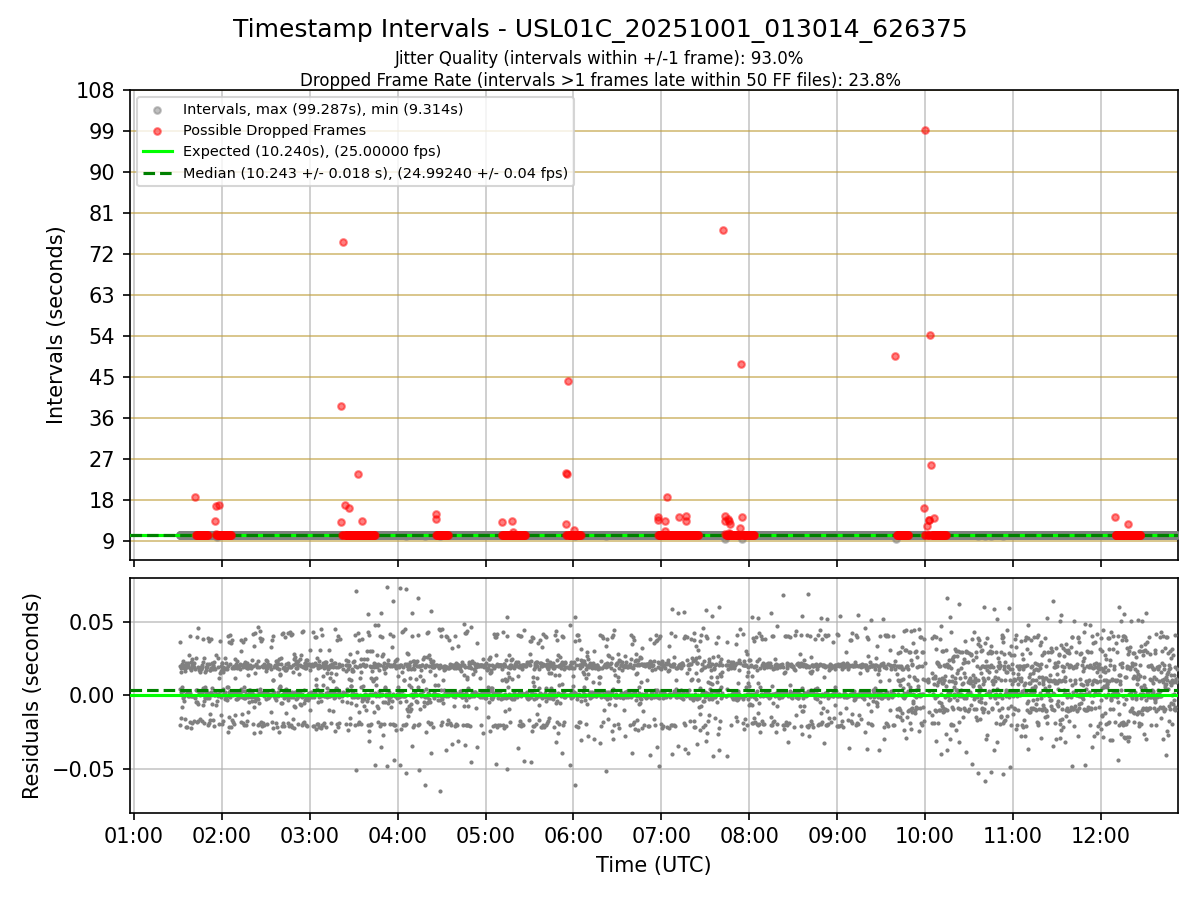Click the 'Dropped Frame Rate' subtitle reading 23.8%

tap(600, 80)
